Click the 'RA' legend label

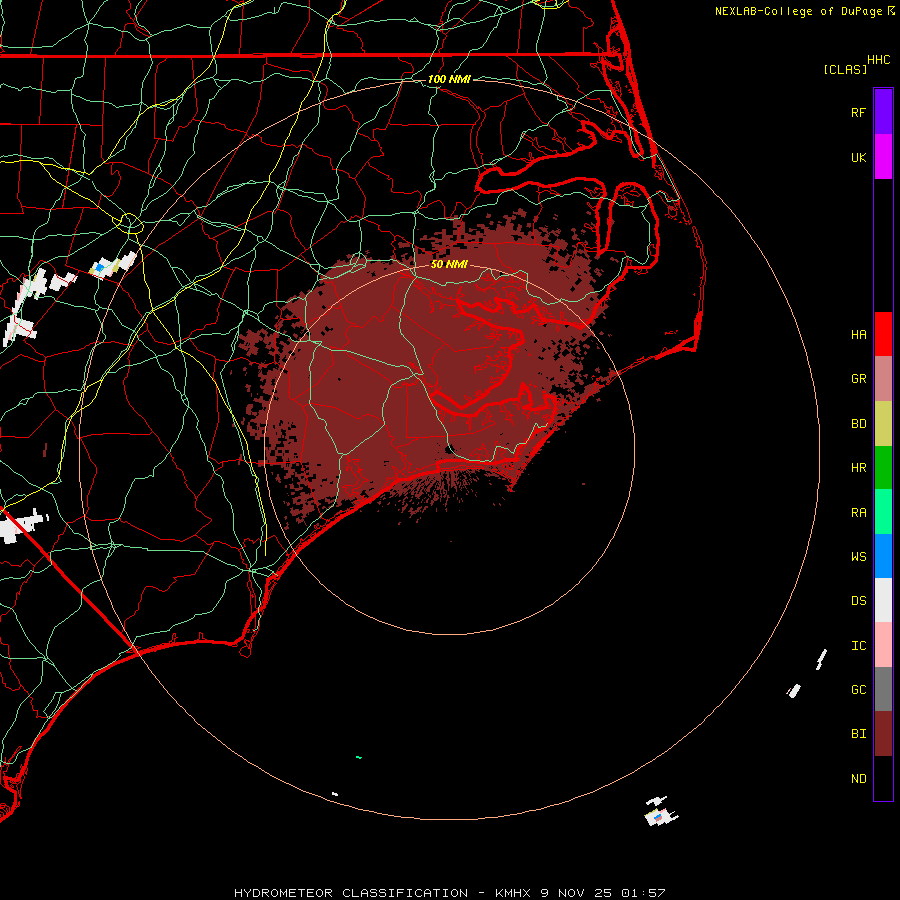coord(858,513)
